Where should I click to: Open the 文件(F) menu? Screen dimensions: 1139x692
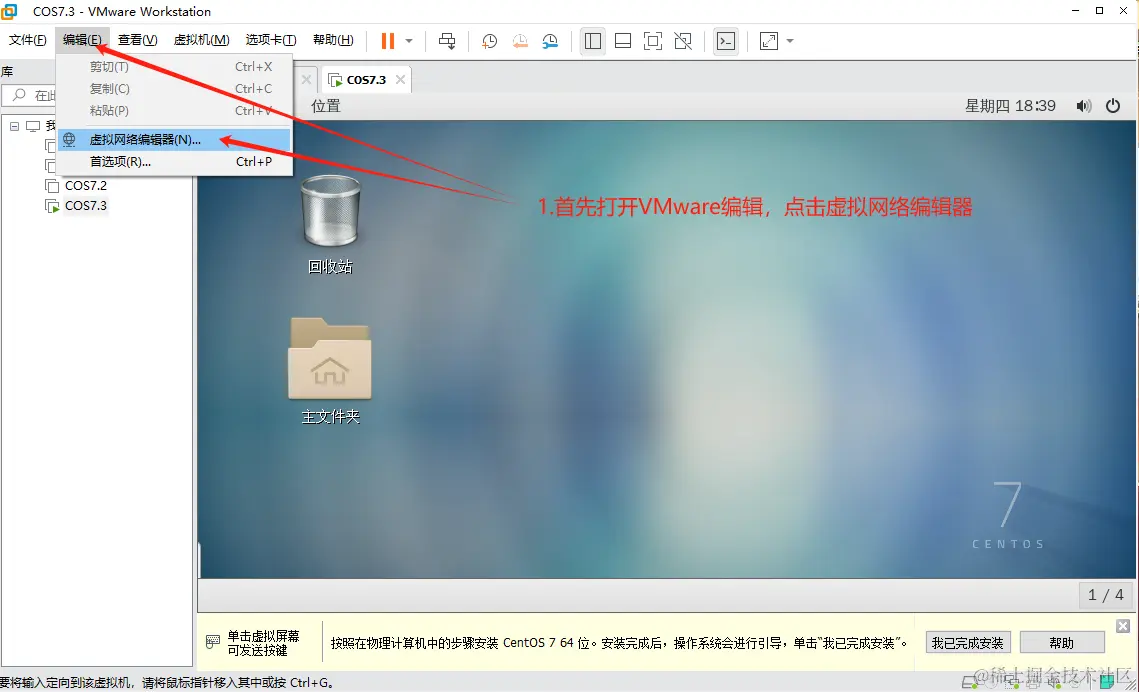[x=28, y=40]
